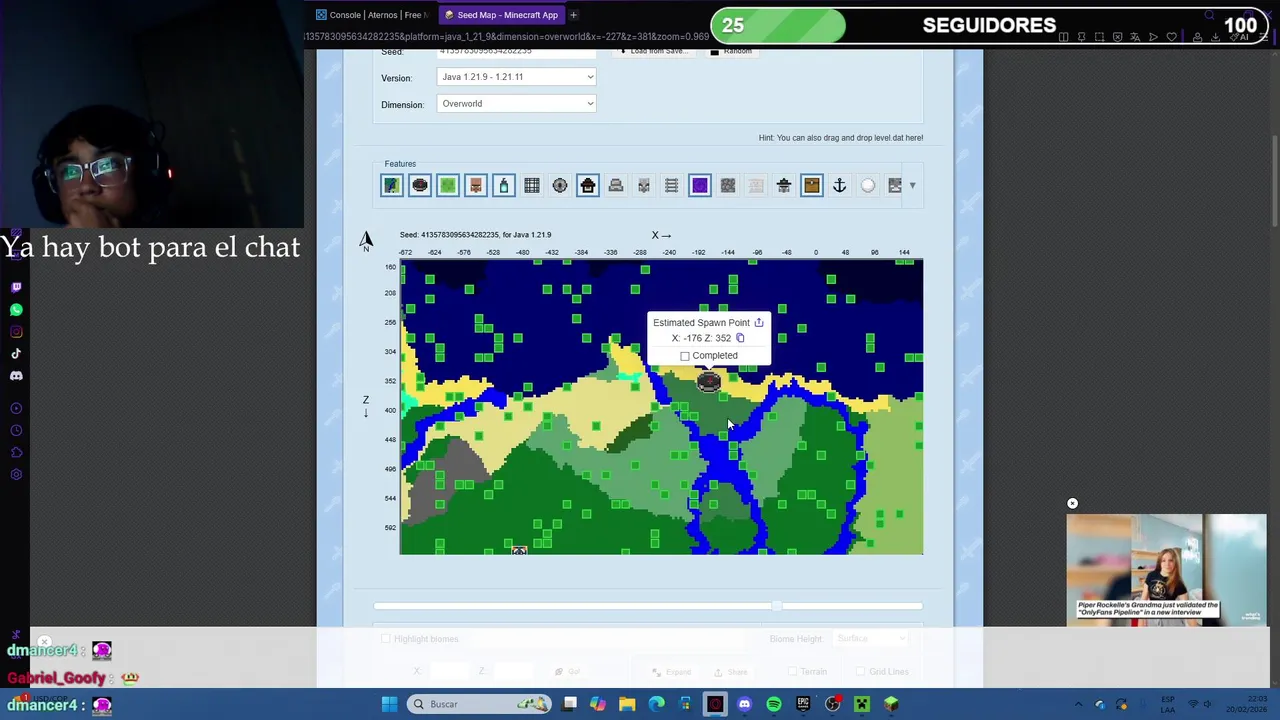The height and width of the screenshot is (720, 1280).
Task: Toggle the mineshaft rails feature icon
Action: (x=671, y=185)
